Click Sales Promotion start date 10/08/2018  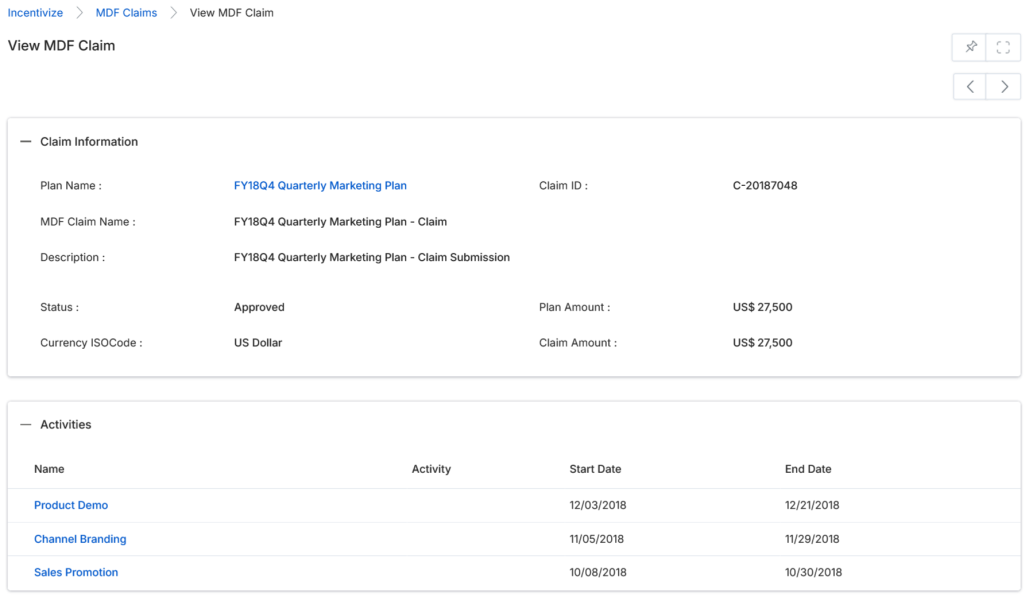598,572
